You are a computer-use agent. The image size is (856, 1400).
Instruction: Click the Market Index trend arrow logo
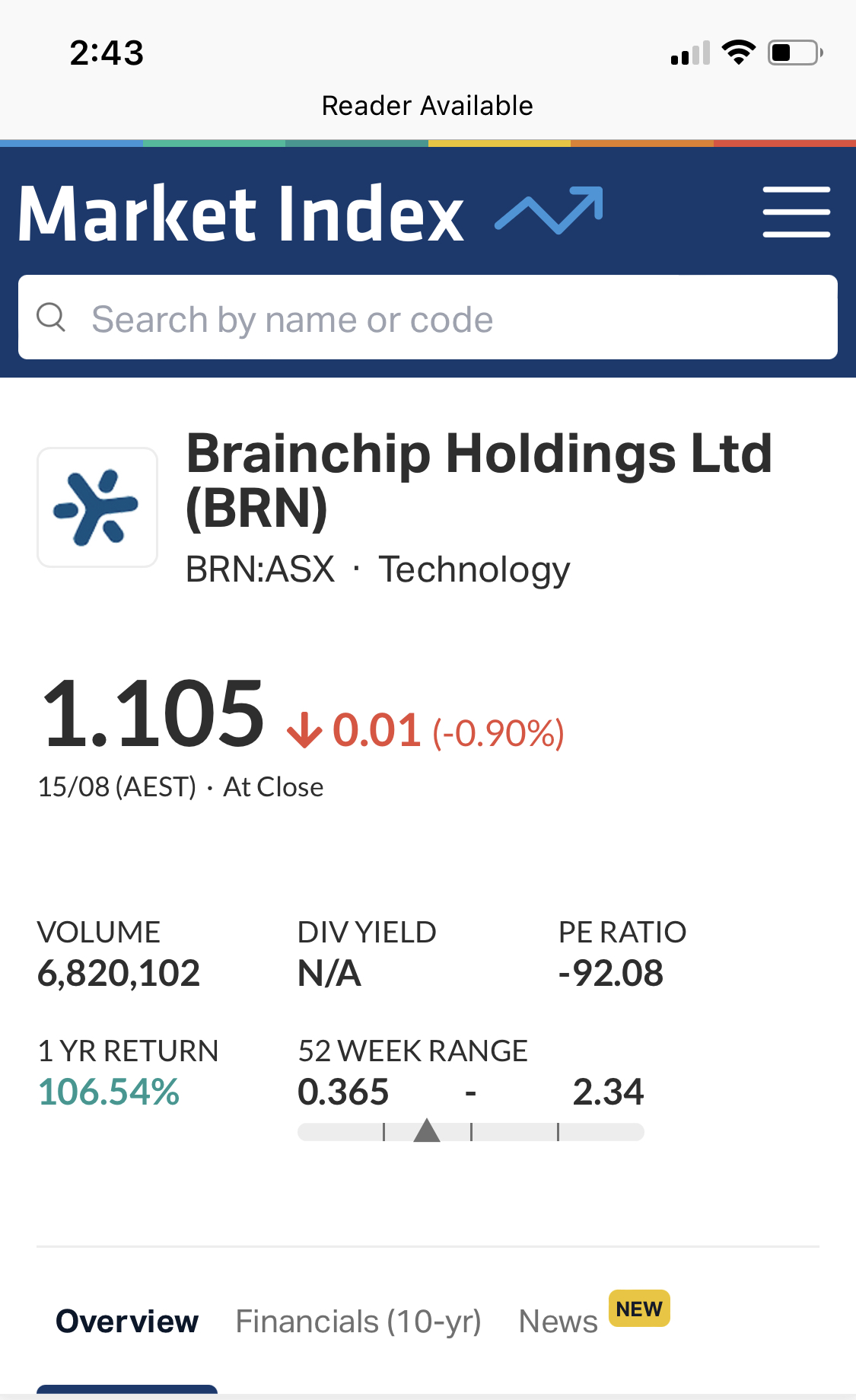tap(549, 209)
